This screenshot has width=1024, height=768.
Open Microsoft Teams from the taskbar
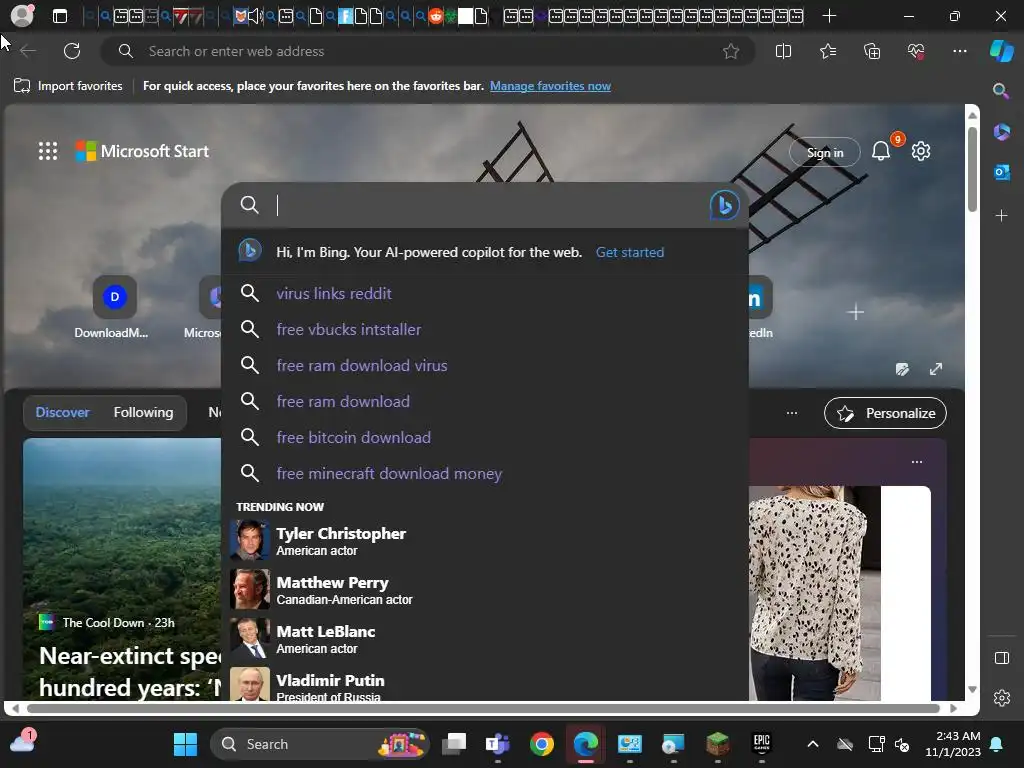point(498,744)
